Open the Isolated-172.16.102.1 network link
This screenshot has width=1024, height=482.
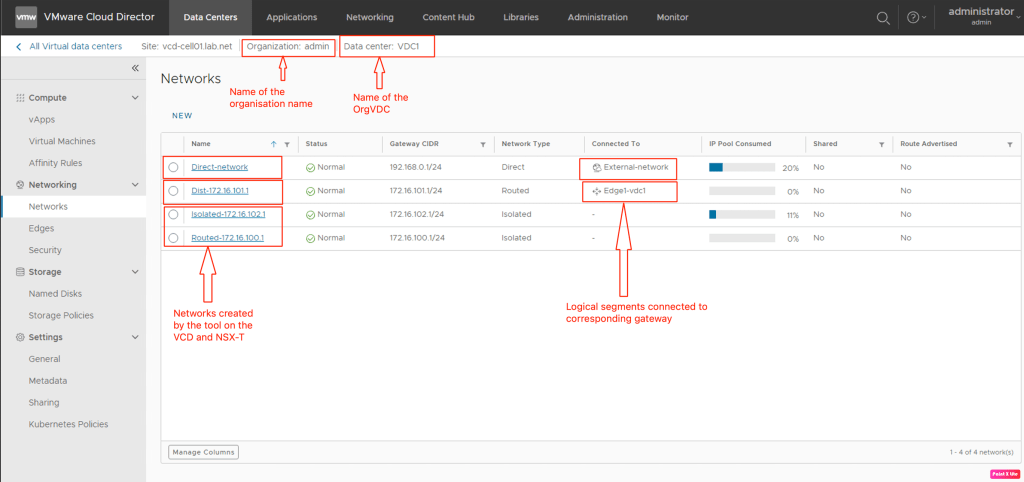[228, 214]
